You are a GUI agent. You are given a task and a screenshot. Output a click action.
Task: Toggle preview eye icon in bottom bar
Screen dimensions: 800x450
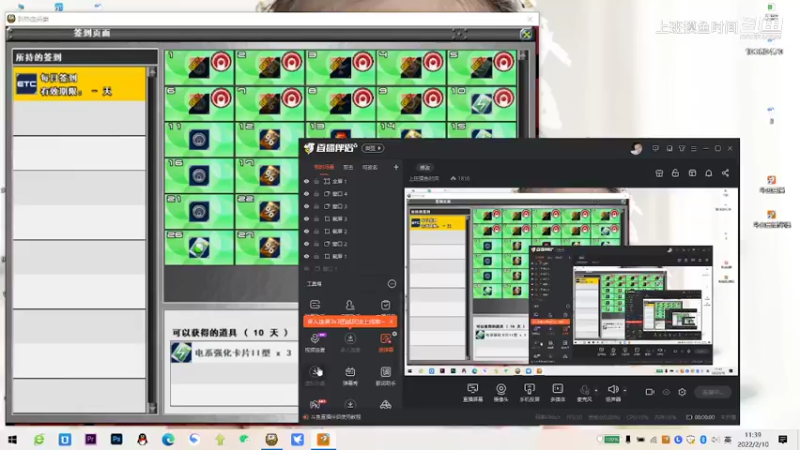point(666,392)
